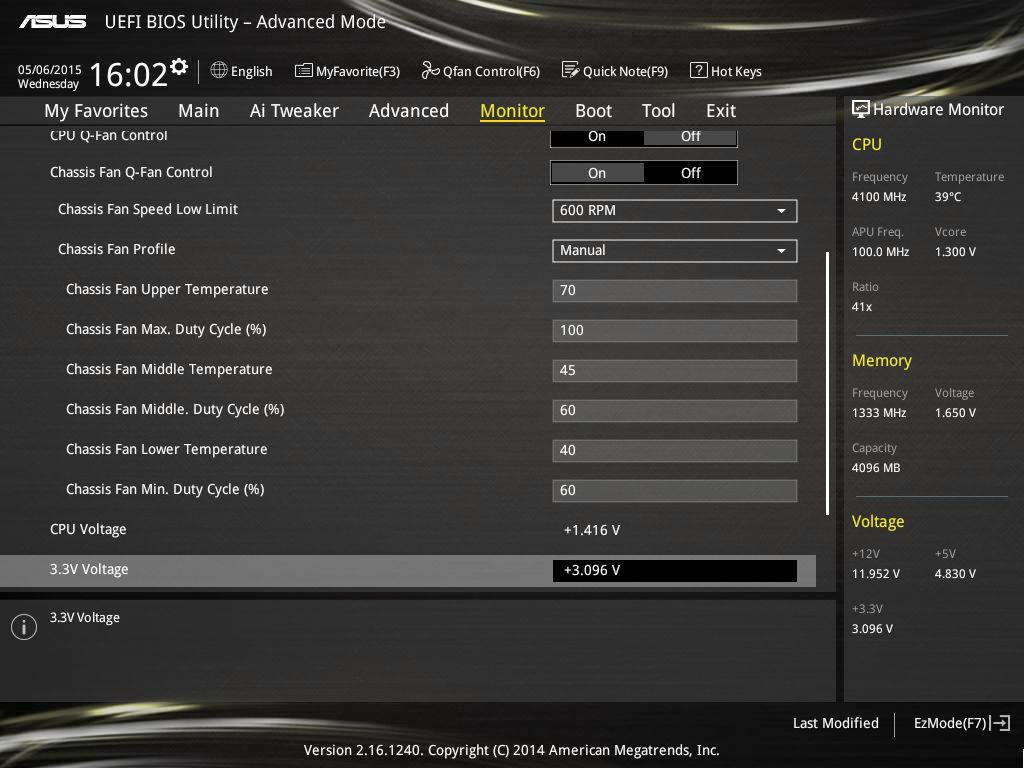Turn Chassis Fan Q-Fan Control On
1024x768 pixels.
597,173
